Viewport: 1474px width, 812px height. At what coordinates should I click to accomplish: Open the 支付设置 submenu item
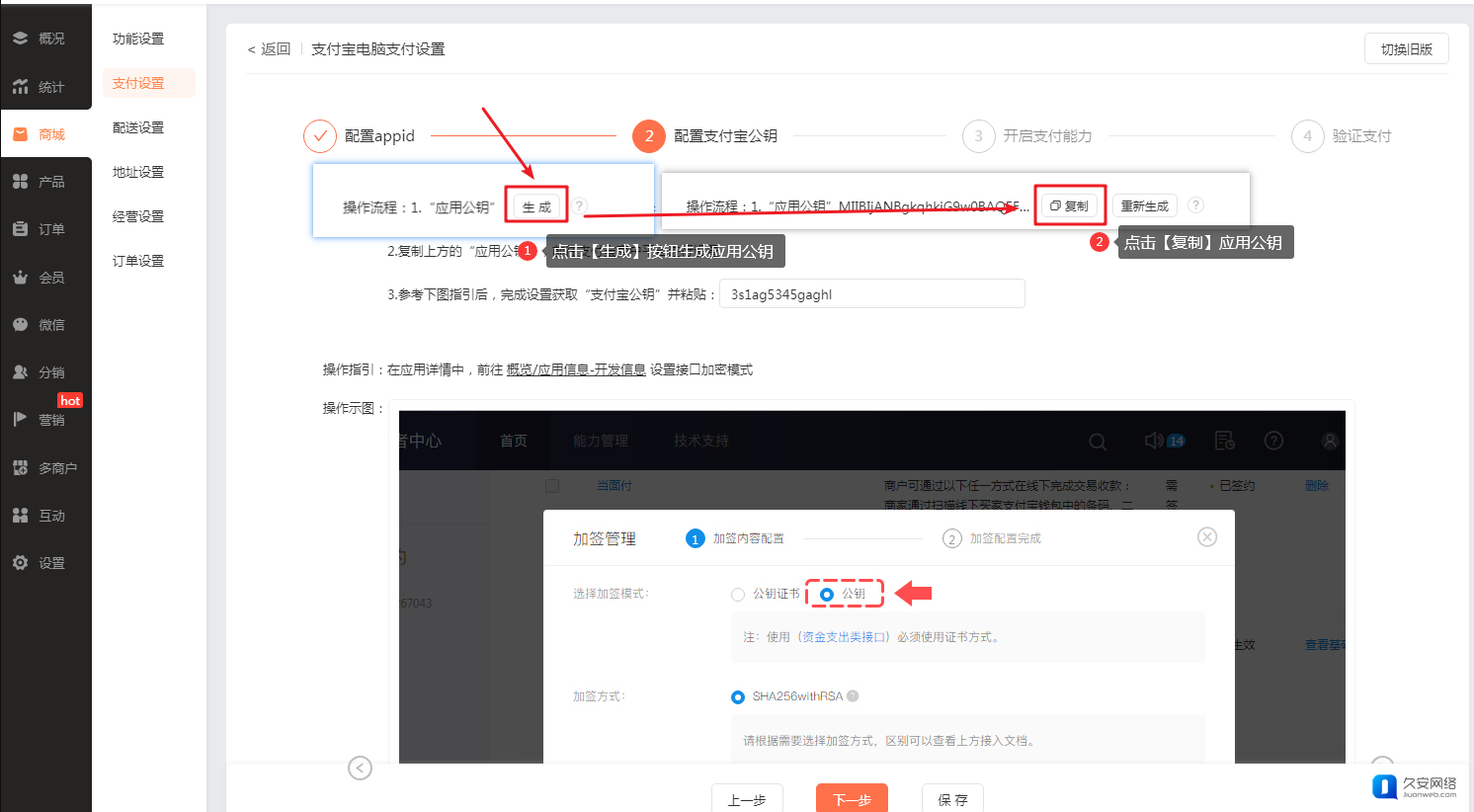(138, 83)
